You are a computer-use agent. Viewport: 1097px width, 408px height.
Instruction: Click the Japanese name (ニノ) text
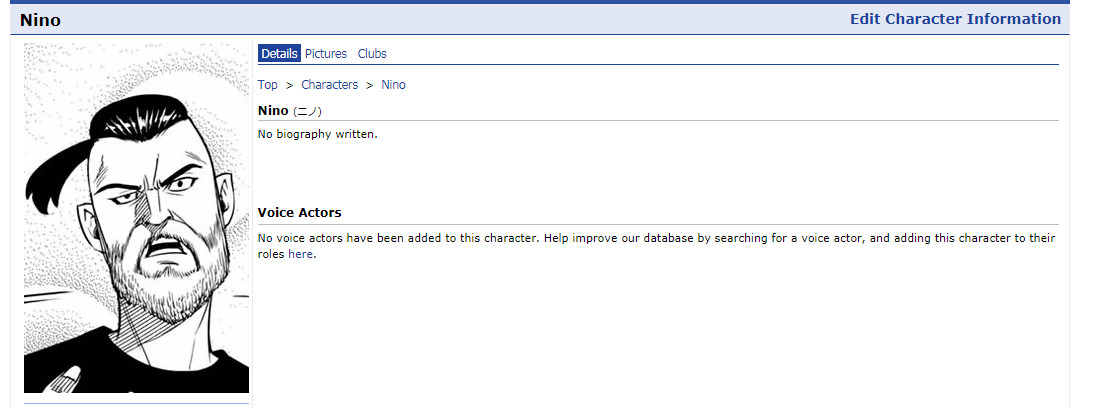point(307,111)
